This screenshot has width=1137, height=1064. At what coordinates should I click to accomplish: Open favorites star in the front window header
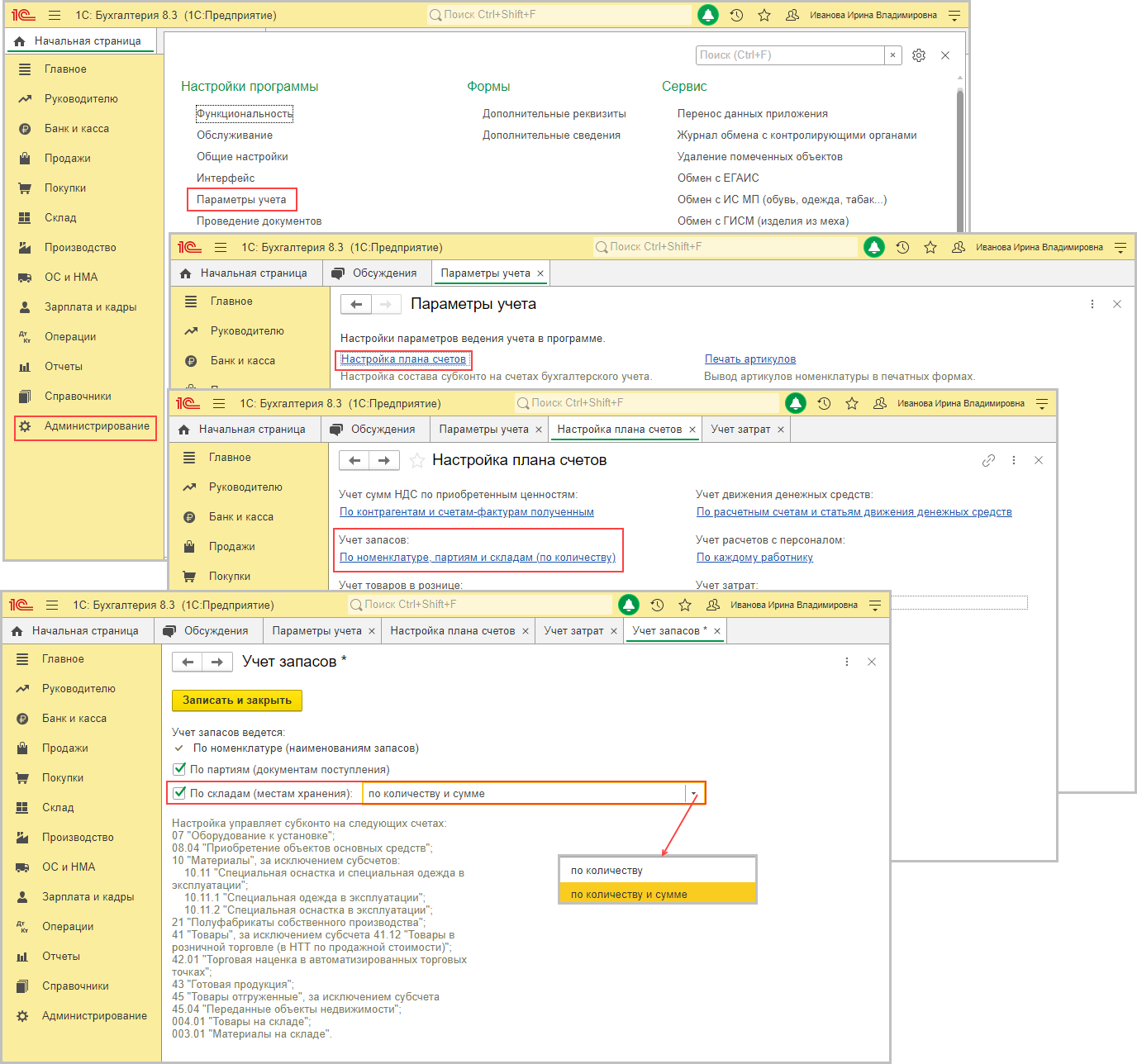(x=685, y=605)
